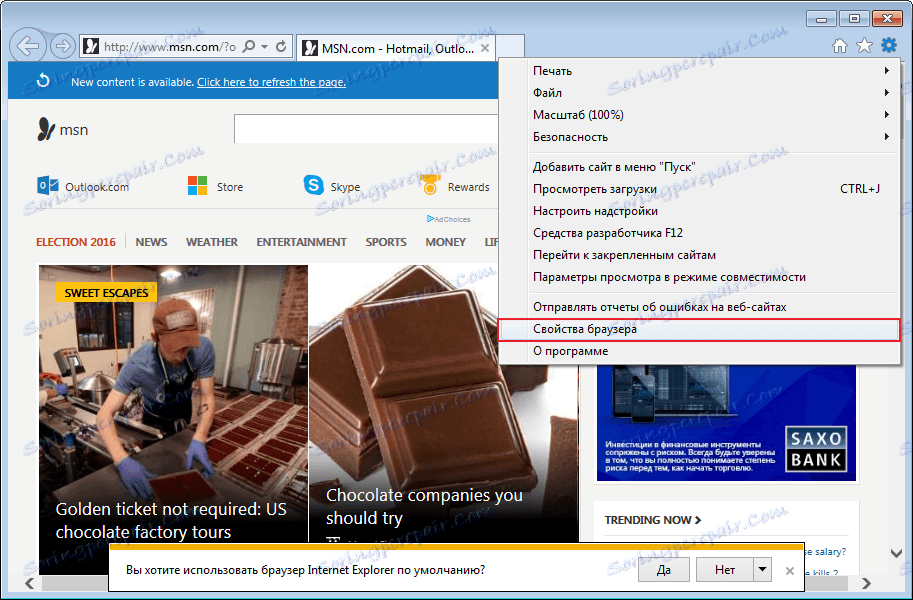Viewport: 913px width, 600px height.
Task: Open the Home page icon
Action: 840,45
